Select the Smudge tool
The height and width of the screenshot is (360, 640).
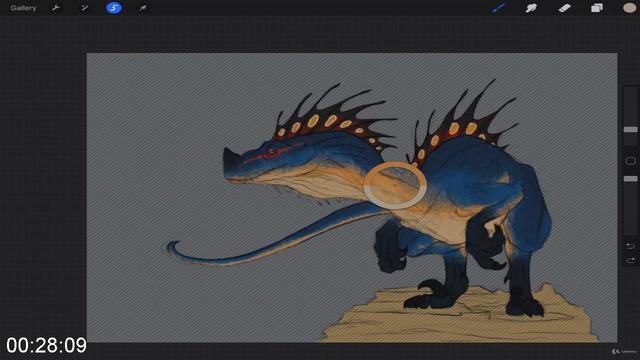coord(531,8)
